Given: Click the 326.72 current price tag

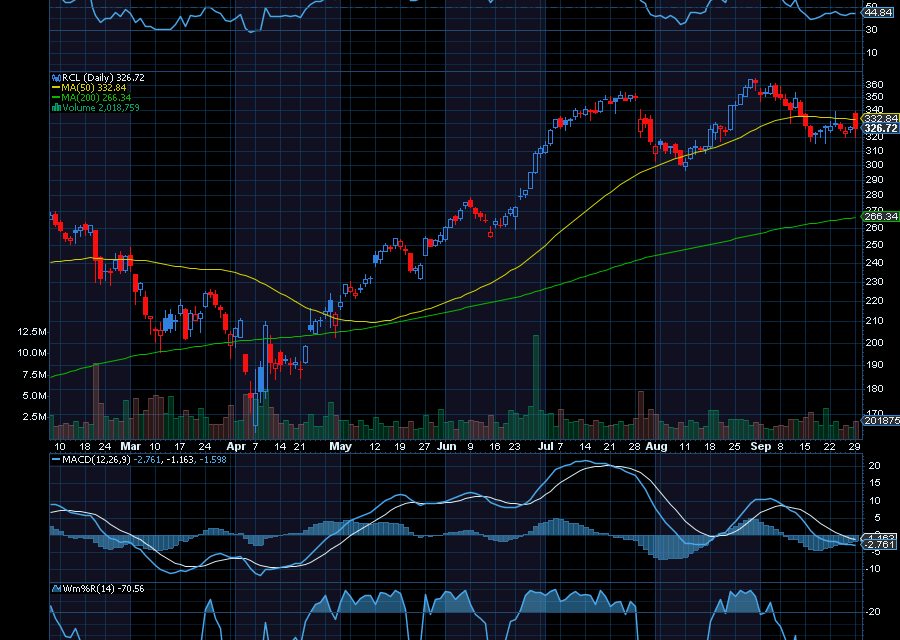Looking at the screenshot, I should point(880,128).
